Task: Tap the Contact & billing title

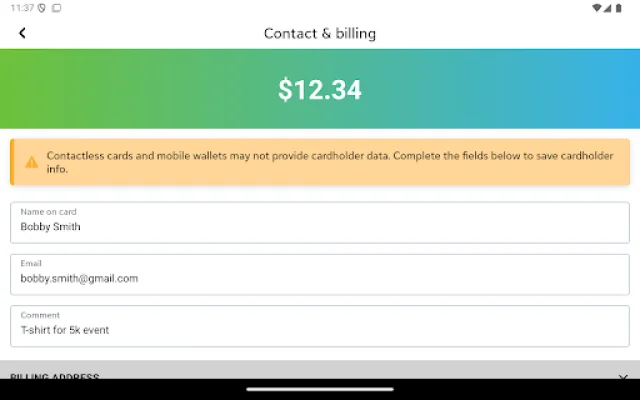Action: pos(320,33)
